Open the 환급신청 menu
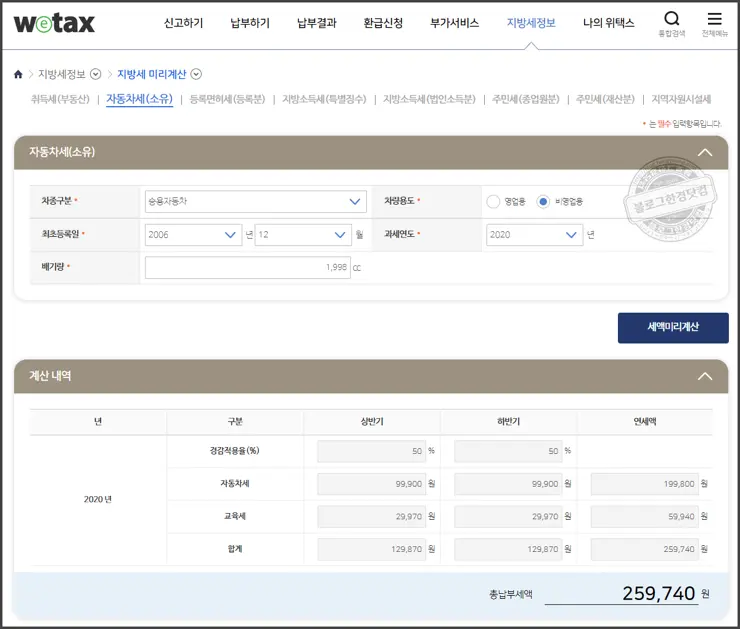This screenshot has width=740, height=629. [x=383, y=23]
